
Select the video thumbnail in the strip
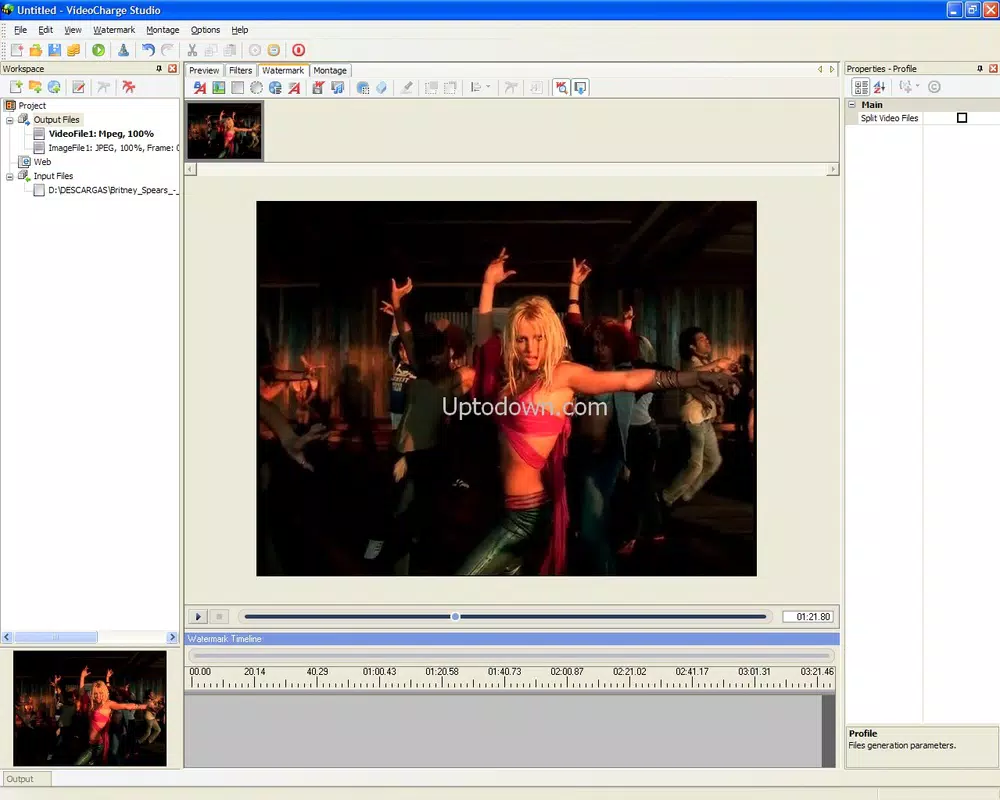coord(224,130)
